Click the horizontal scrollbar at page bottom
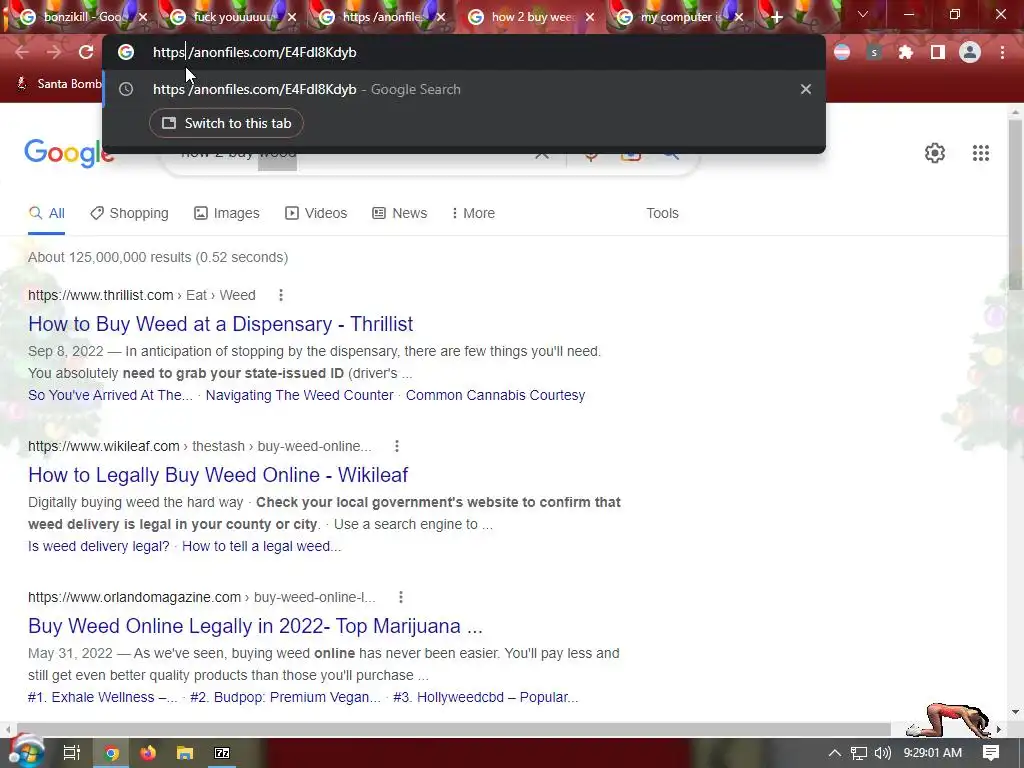1024x768 pixels. tap(453, 729)
